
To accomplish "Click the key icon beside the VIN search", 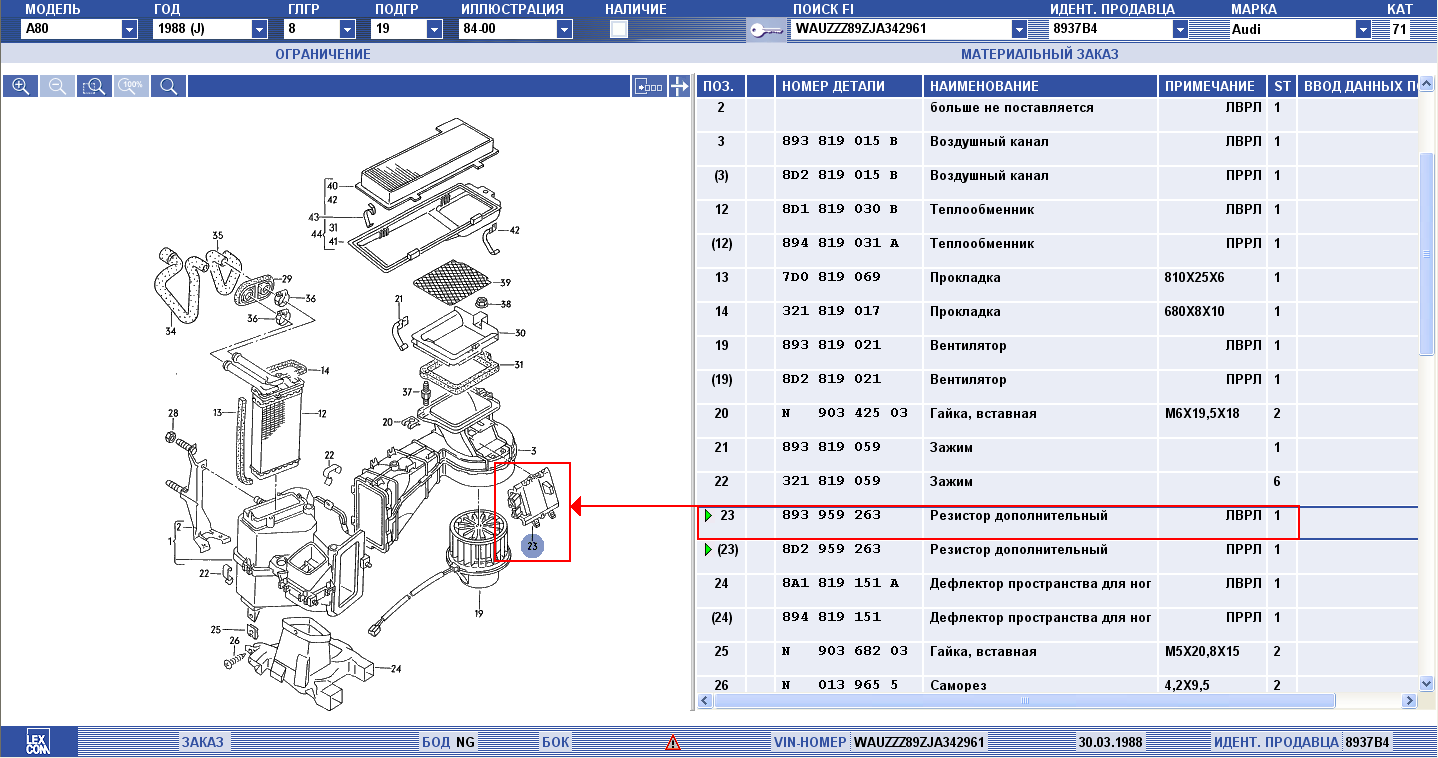I will [765, 30].
